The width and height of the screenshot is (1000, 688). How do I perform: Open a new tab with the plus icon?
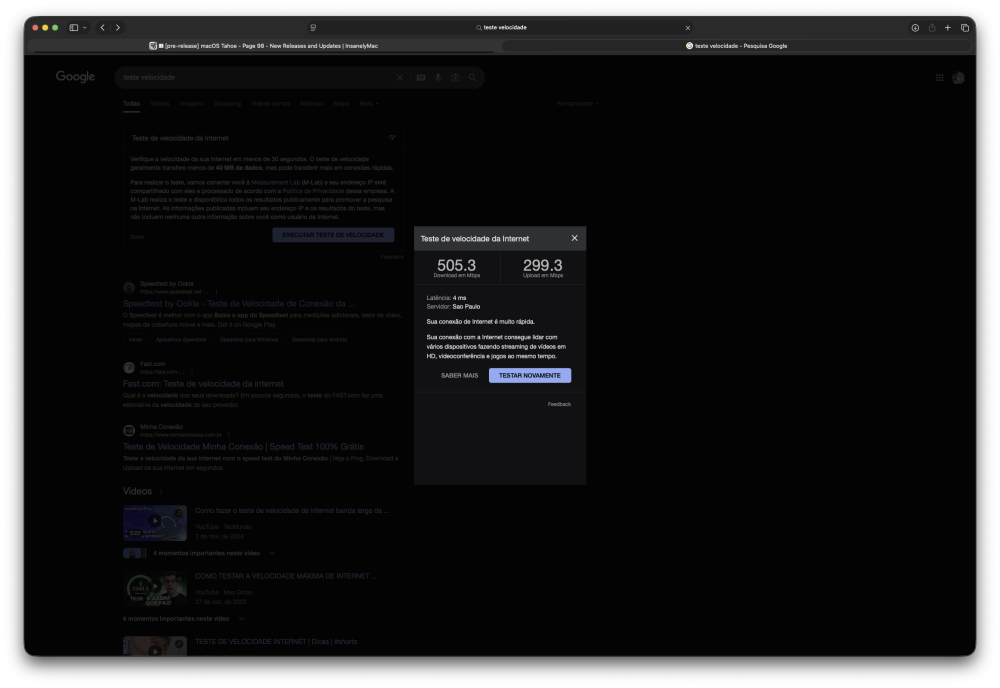click(948, 27)
